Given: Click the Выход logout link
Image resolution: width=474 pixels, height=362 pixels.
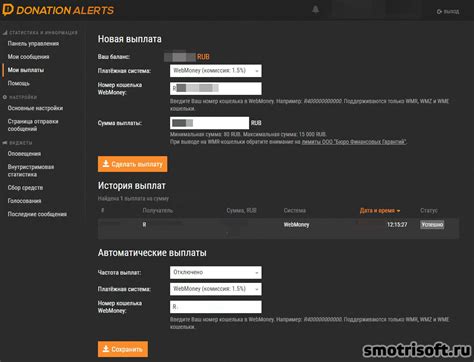Looking at the screenshot, I should point(448,11).
